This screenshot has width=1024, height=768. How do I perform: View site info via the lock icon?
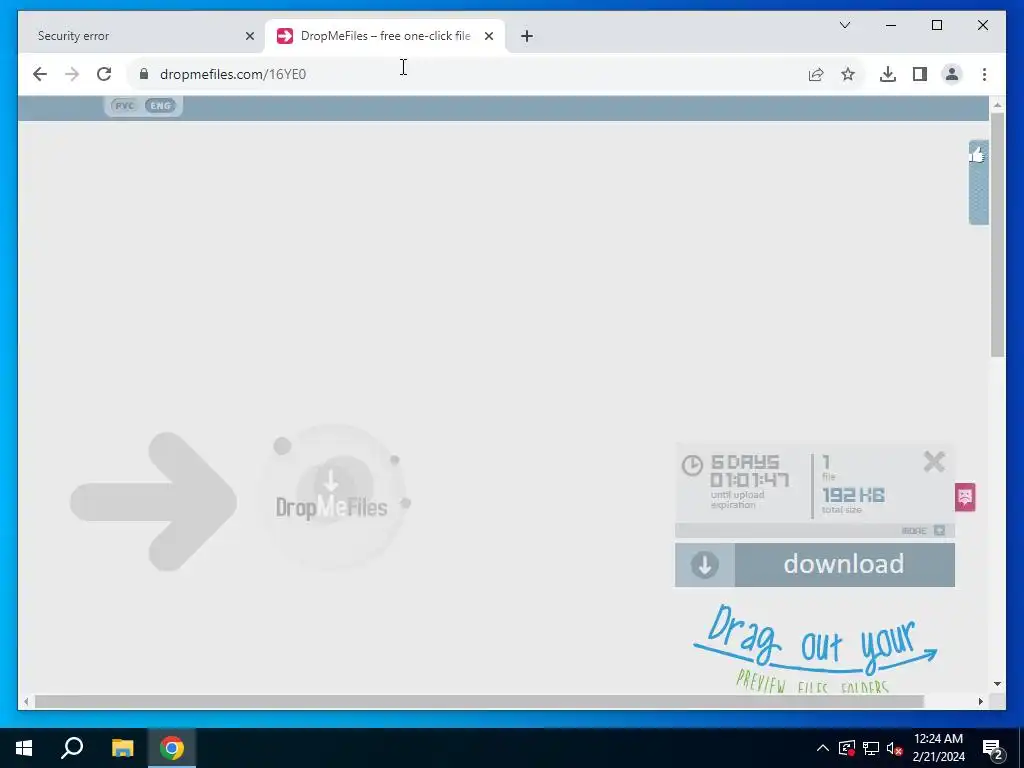(144, 74)
